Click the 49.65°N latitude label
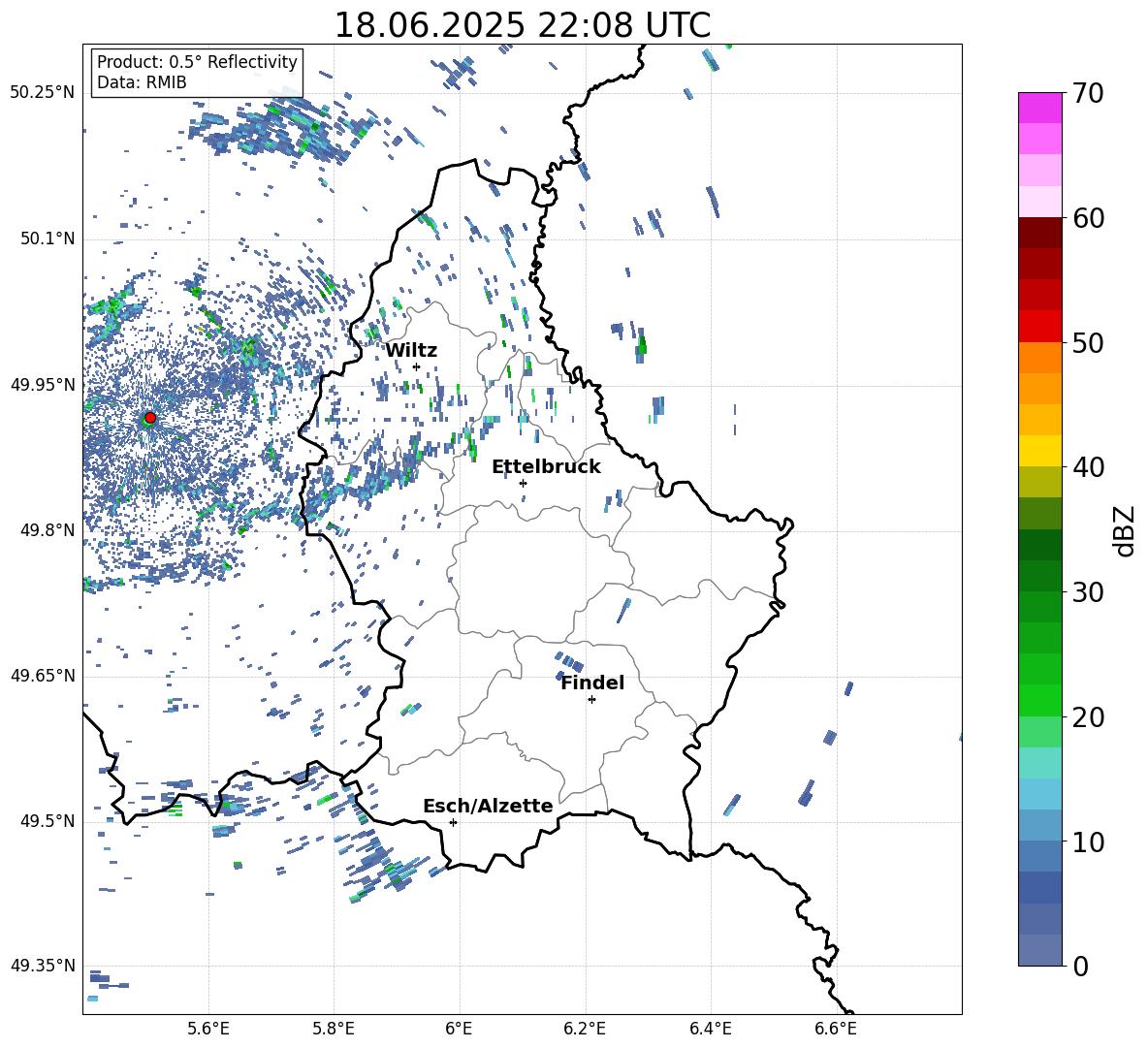Screen dimensions: 1148x1048 tap(43, 676)
